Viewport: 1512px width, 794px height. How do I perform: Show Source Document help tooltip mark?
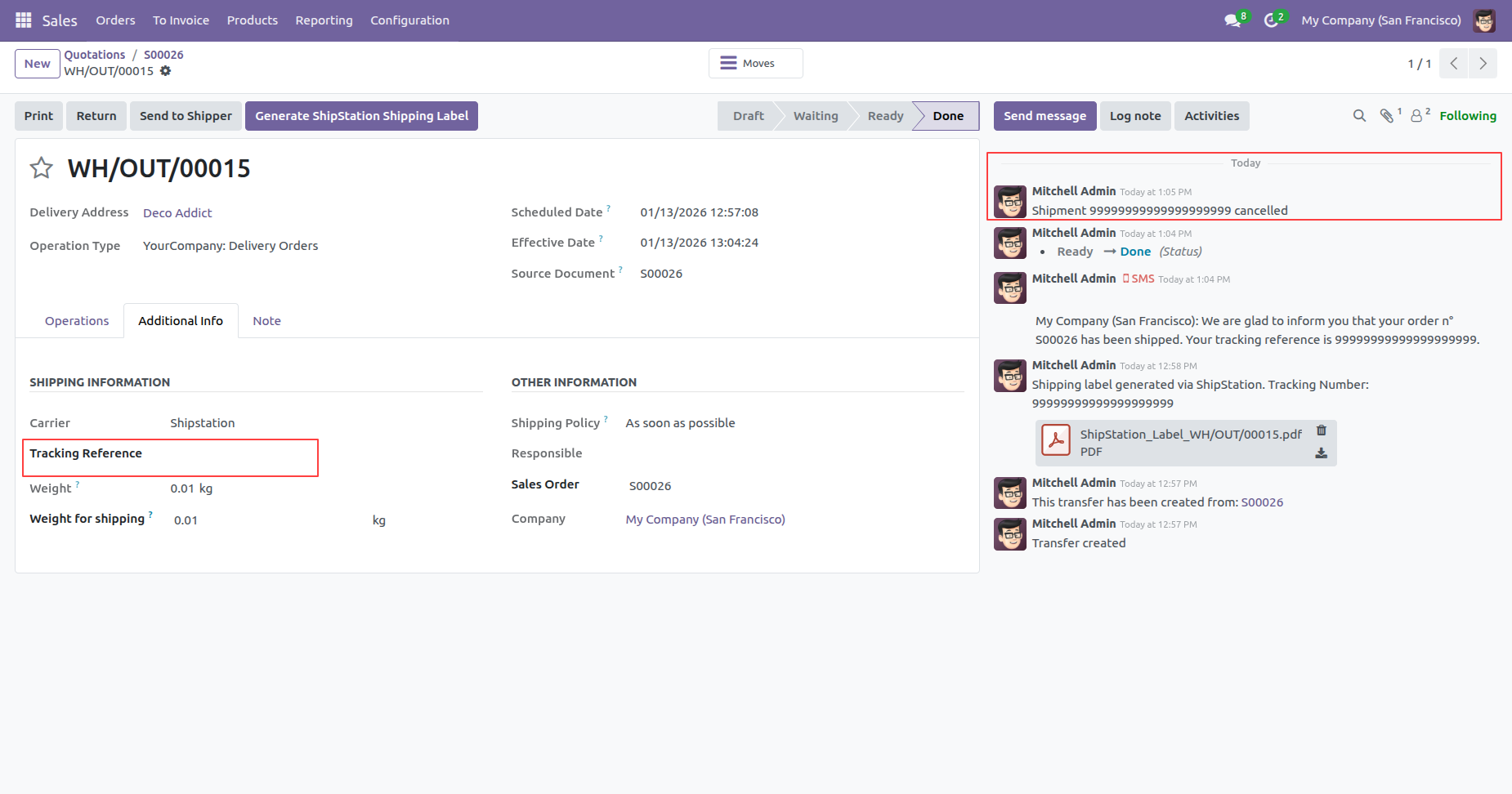pos(620,270)
